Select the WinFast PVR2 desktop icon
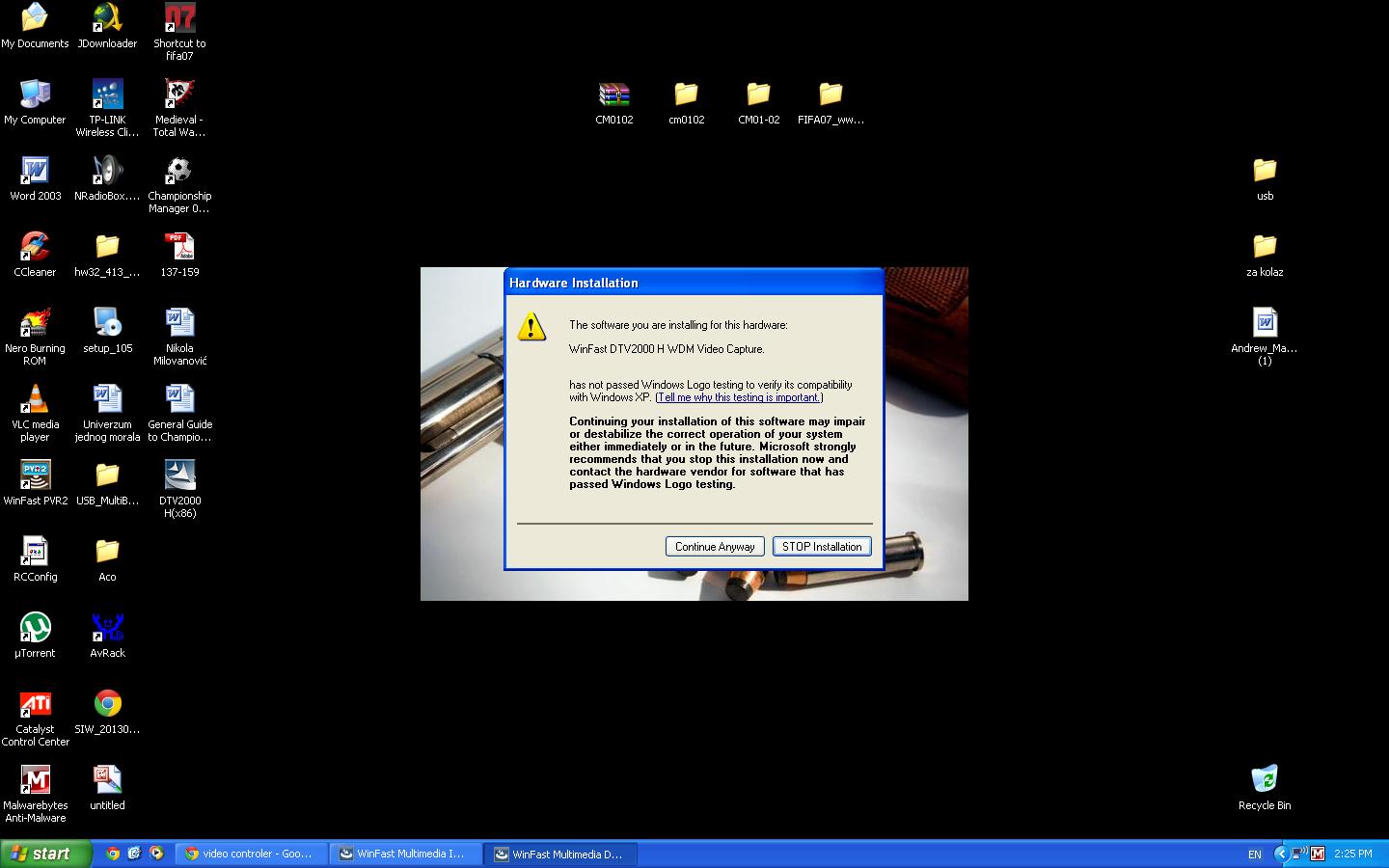Screen dimensions: 1389x868 35,483
